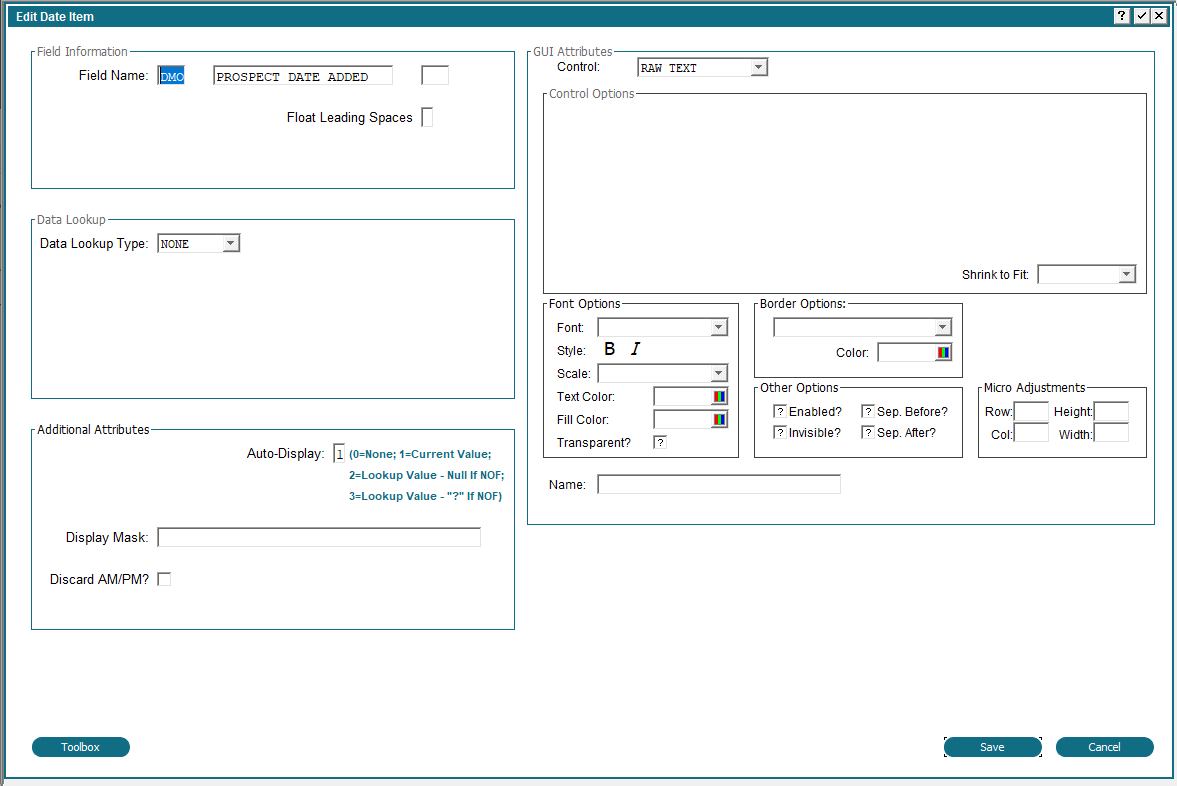Click the Save button

point(992,747)
